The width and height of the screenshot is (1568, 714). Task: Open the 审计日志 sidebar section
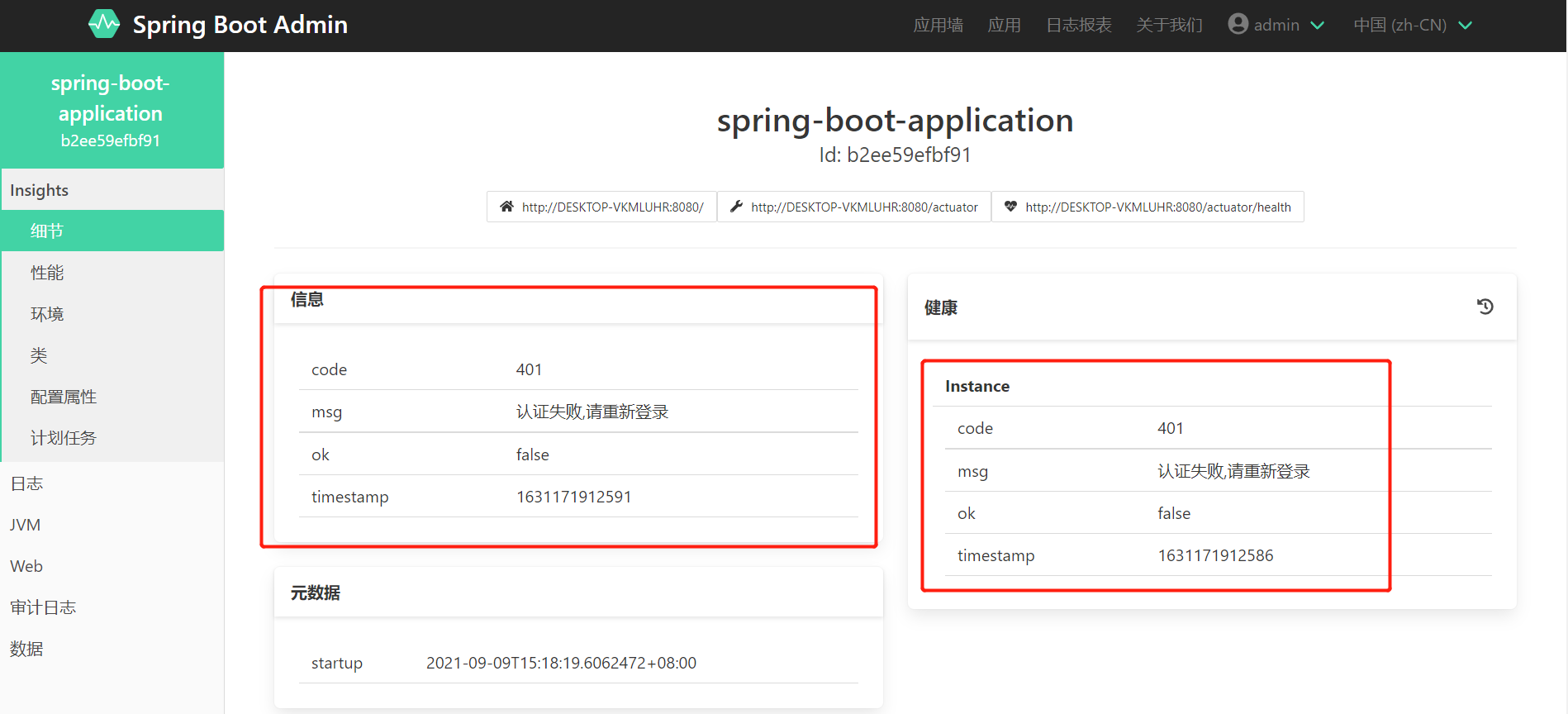point(112,607)
